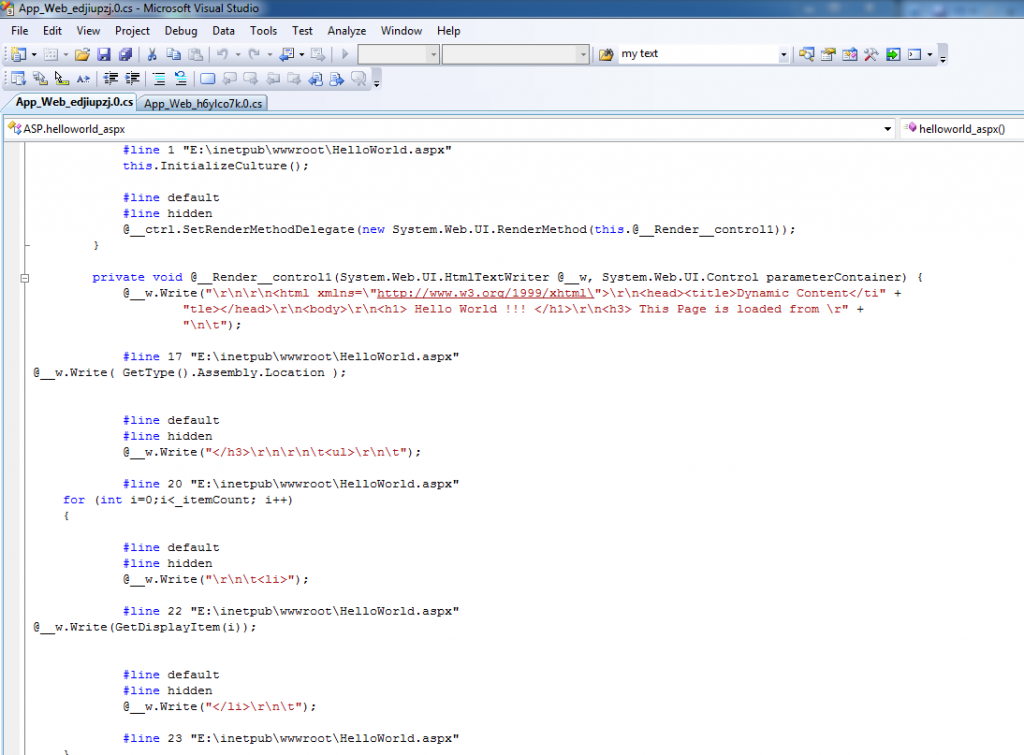Viewport: 1024px width, 755px height.
Task: Click inside the 'my text' search box
Action: tap(690, 54)
